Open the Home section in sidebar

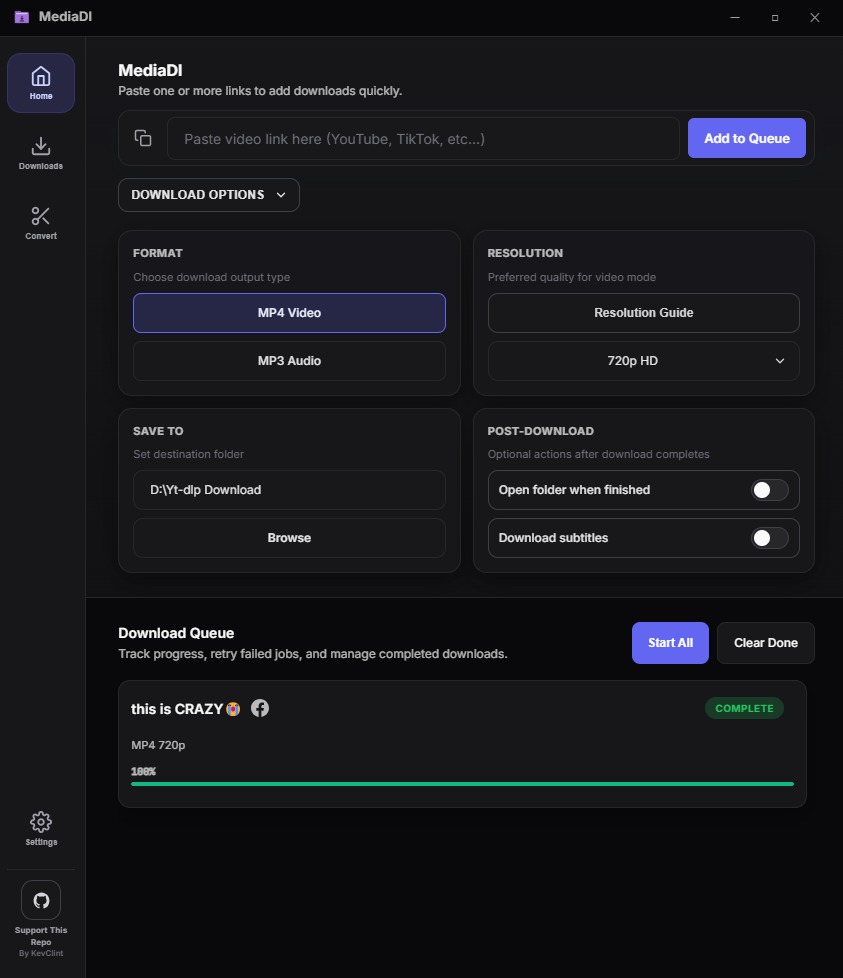pyautogui.click(x=40, y=82)
